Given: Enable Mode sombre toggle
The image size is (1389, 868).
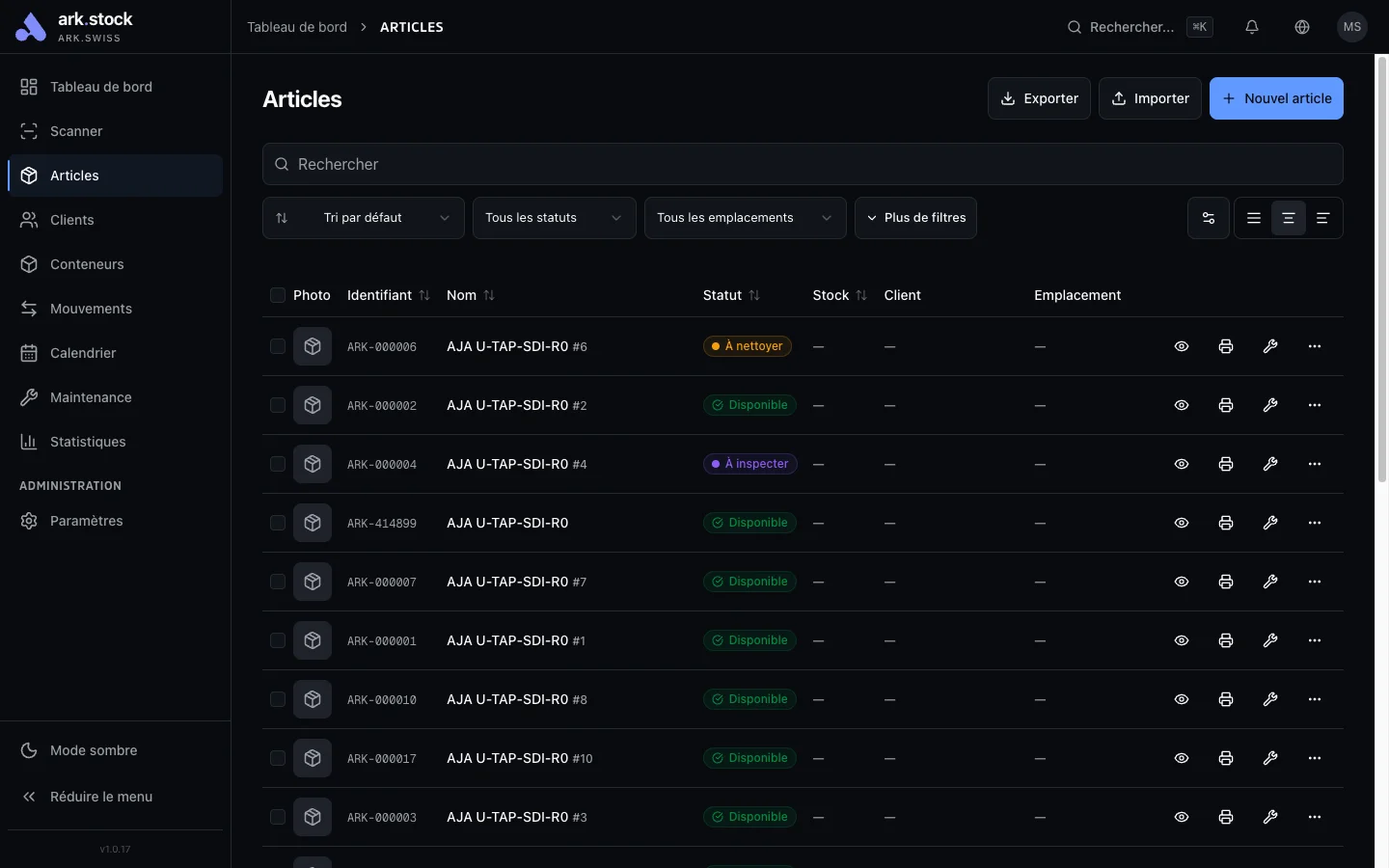Looking at the screenshot, I should click(93, 750).
